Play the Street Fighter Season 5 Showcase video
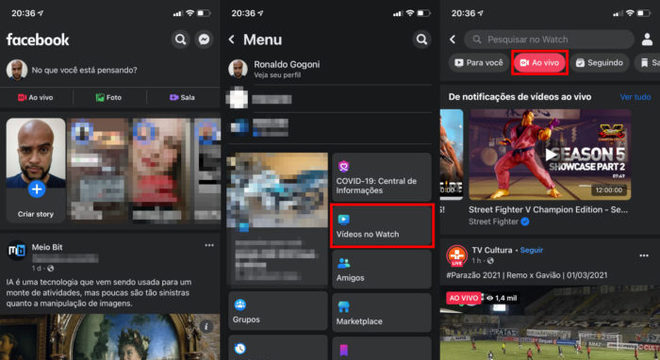 (551, 155)
